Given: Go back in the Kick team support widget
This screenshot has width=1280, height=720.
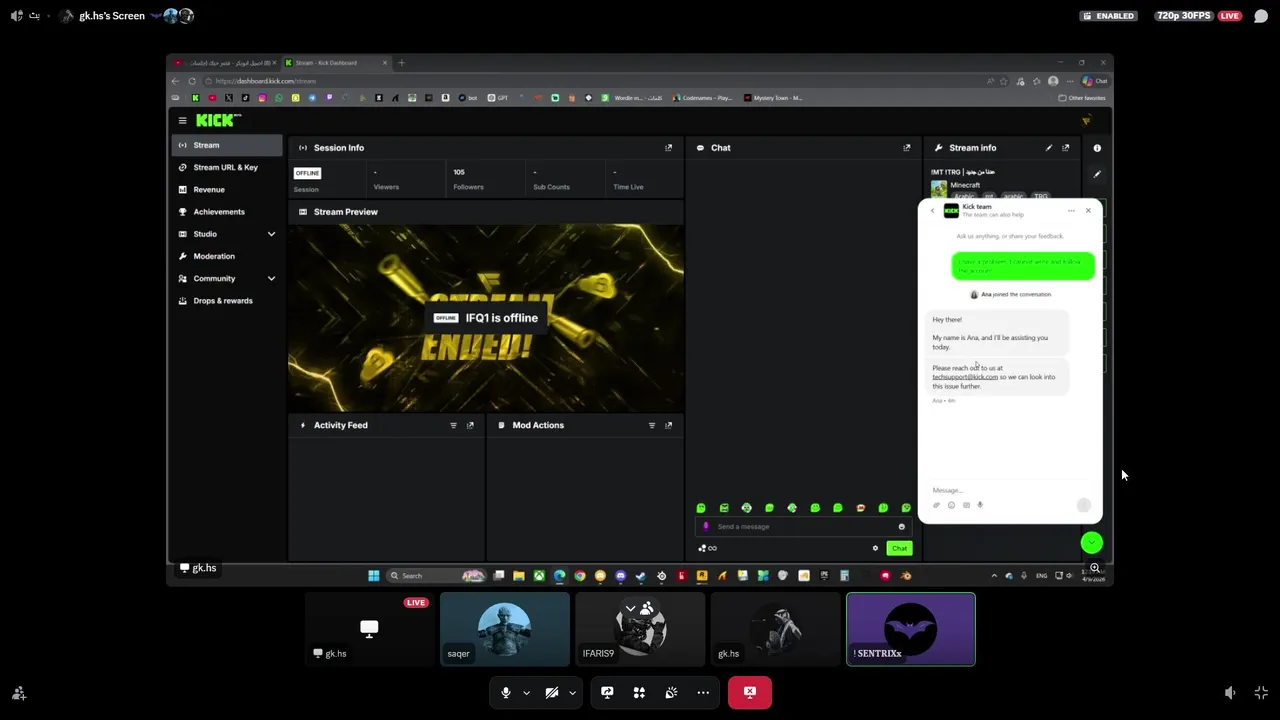Looking at the screenshot, I should [x=932, y=210].
